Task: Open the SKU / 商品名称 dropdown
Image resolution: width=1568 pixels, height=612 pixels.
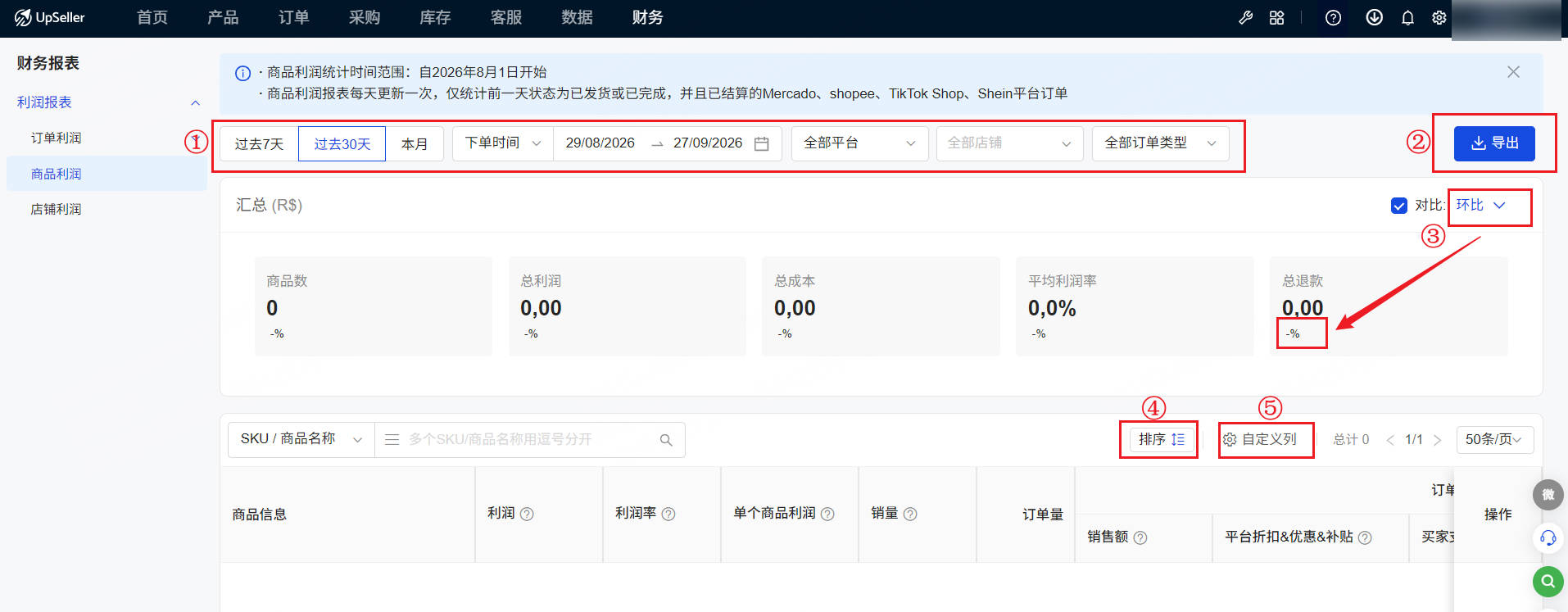Action: tap(301, 439)
